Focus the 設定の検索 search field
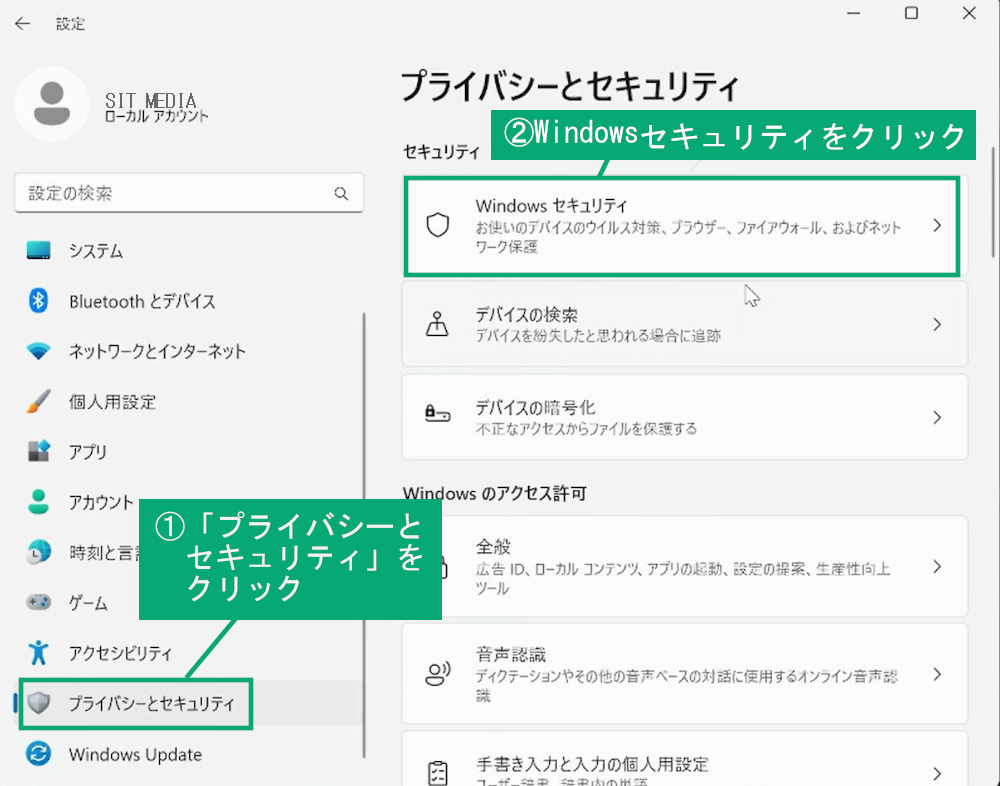Viewport: 1000px width, 786px height. (189, 193)
